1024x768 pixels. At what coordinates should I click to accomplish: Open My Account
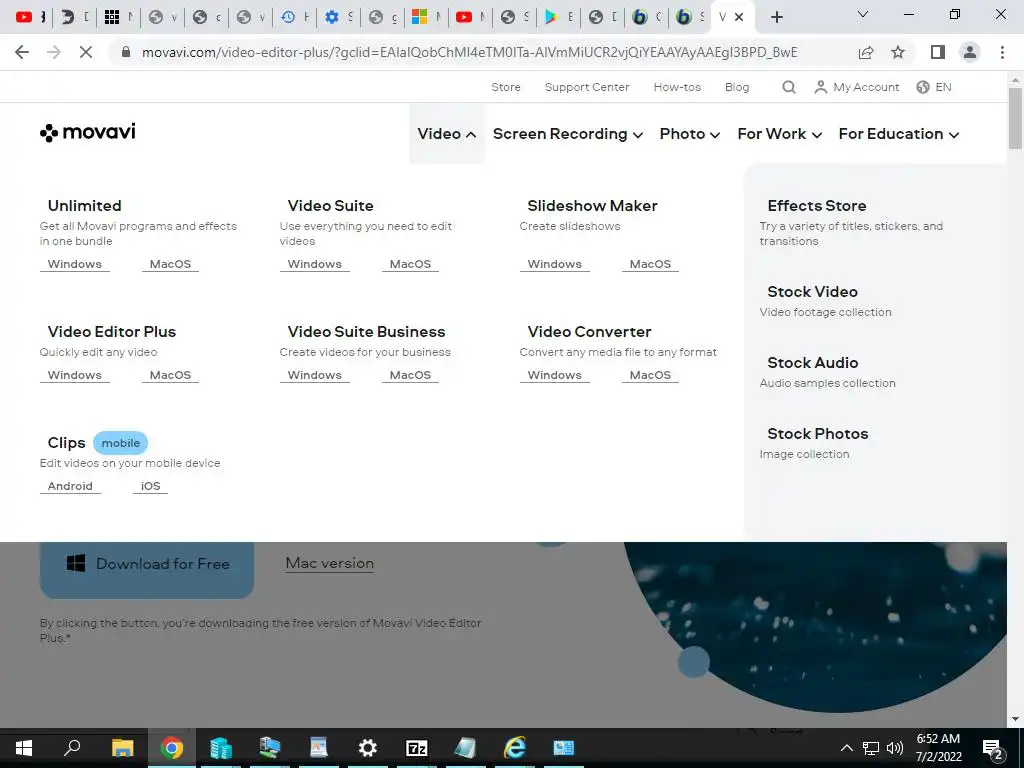[x=857, y=87]
